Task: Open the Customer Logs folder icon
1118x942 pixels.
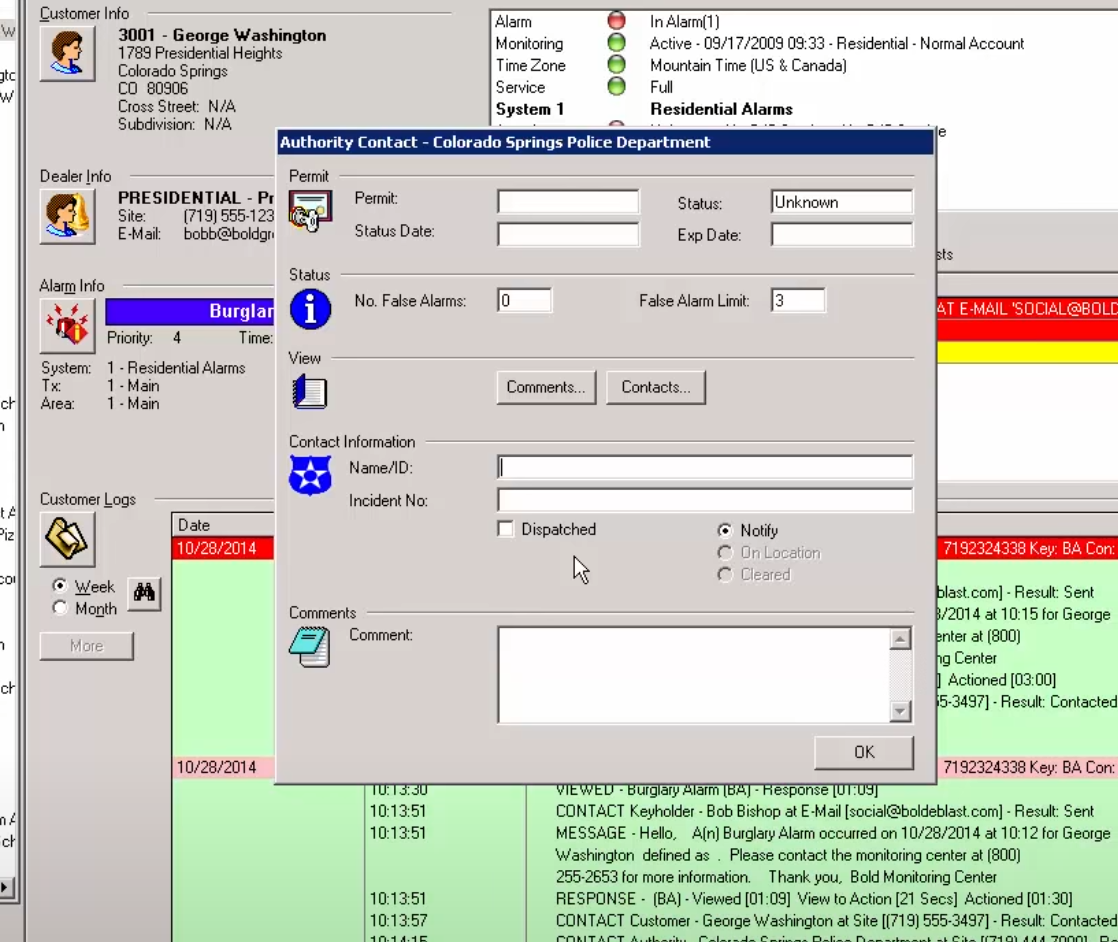Action: (67, 540)
